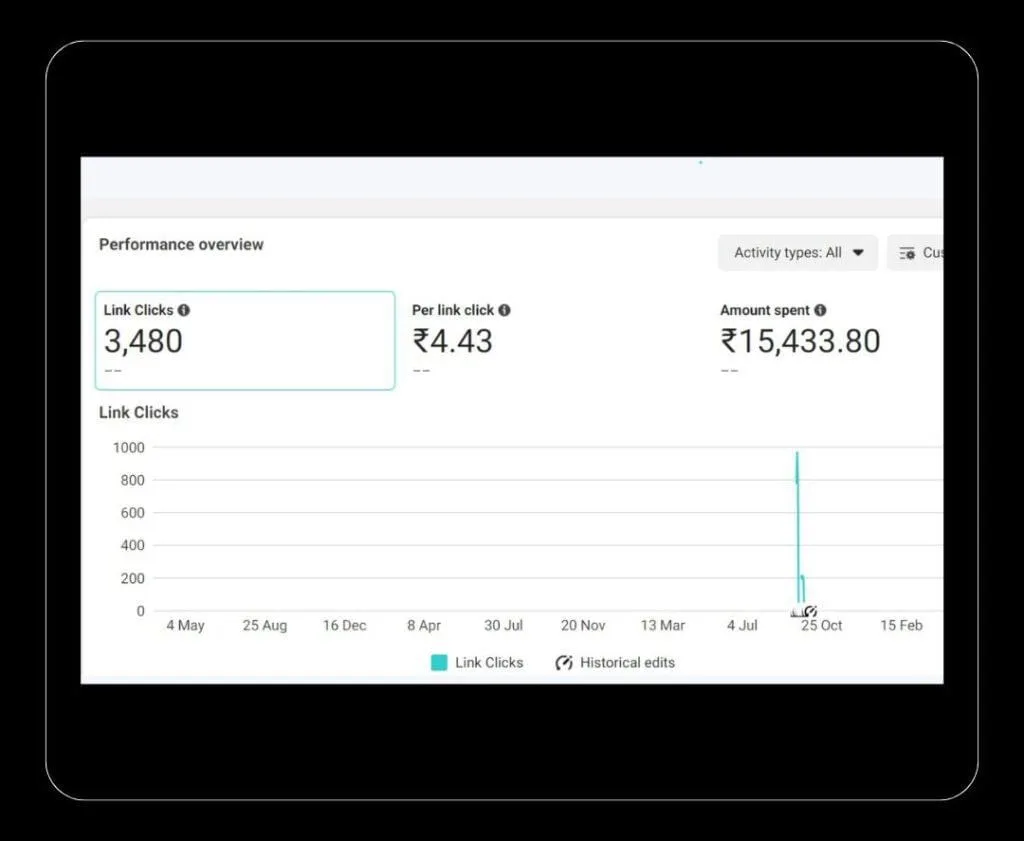Click info icon next to Link Clicks
Viewport: 1024px width, 841px height.
(x=184, y=310)
